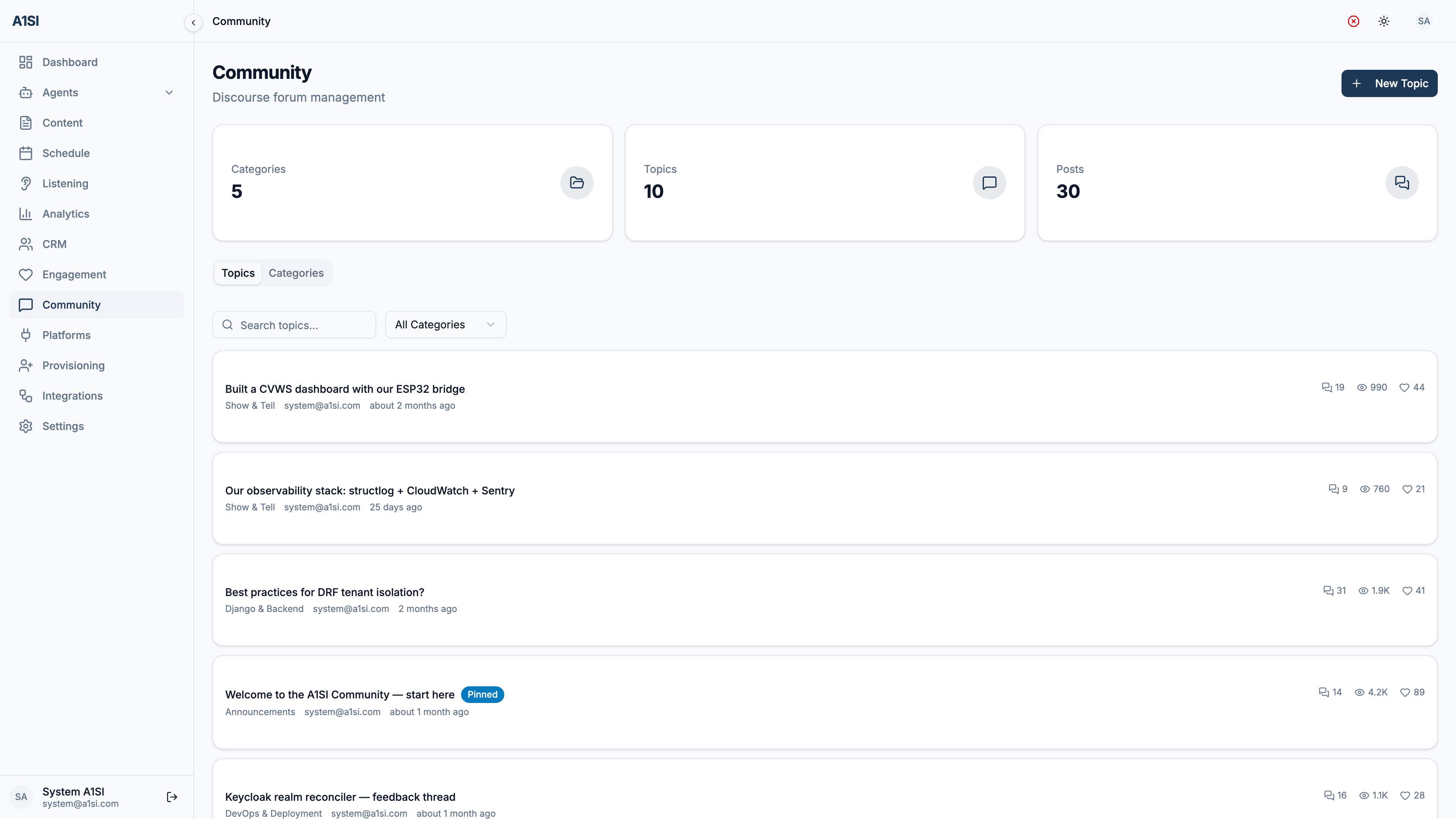The width and height of the screenshot is (1456, 819).
Task: Open Content document icon in sidebar
Action: click(x=25, y=122)
